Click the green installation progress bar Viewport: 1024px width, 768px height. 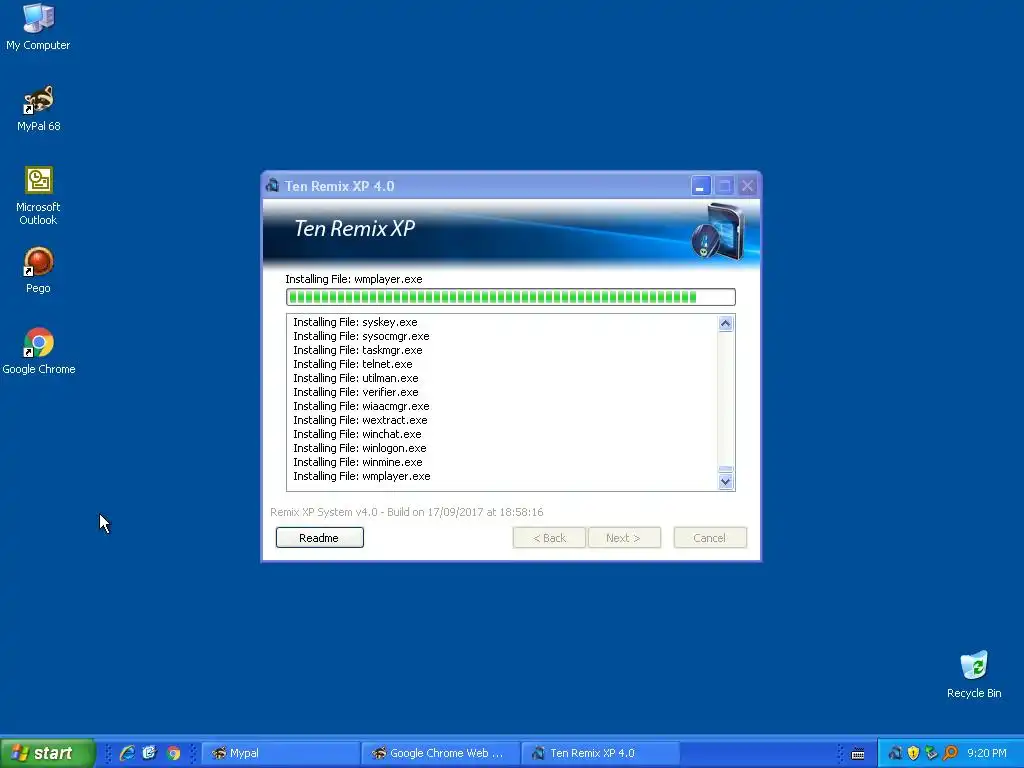[511, 297]
